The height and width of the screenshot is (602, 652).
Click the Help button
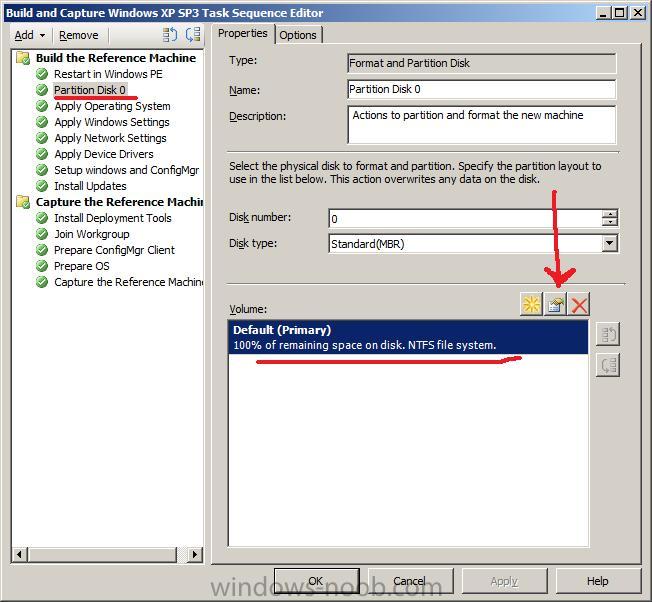[x=598, y=581]
